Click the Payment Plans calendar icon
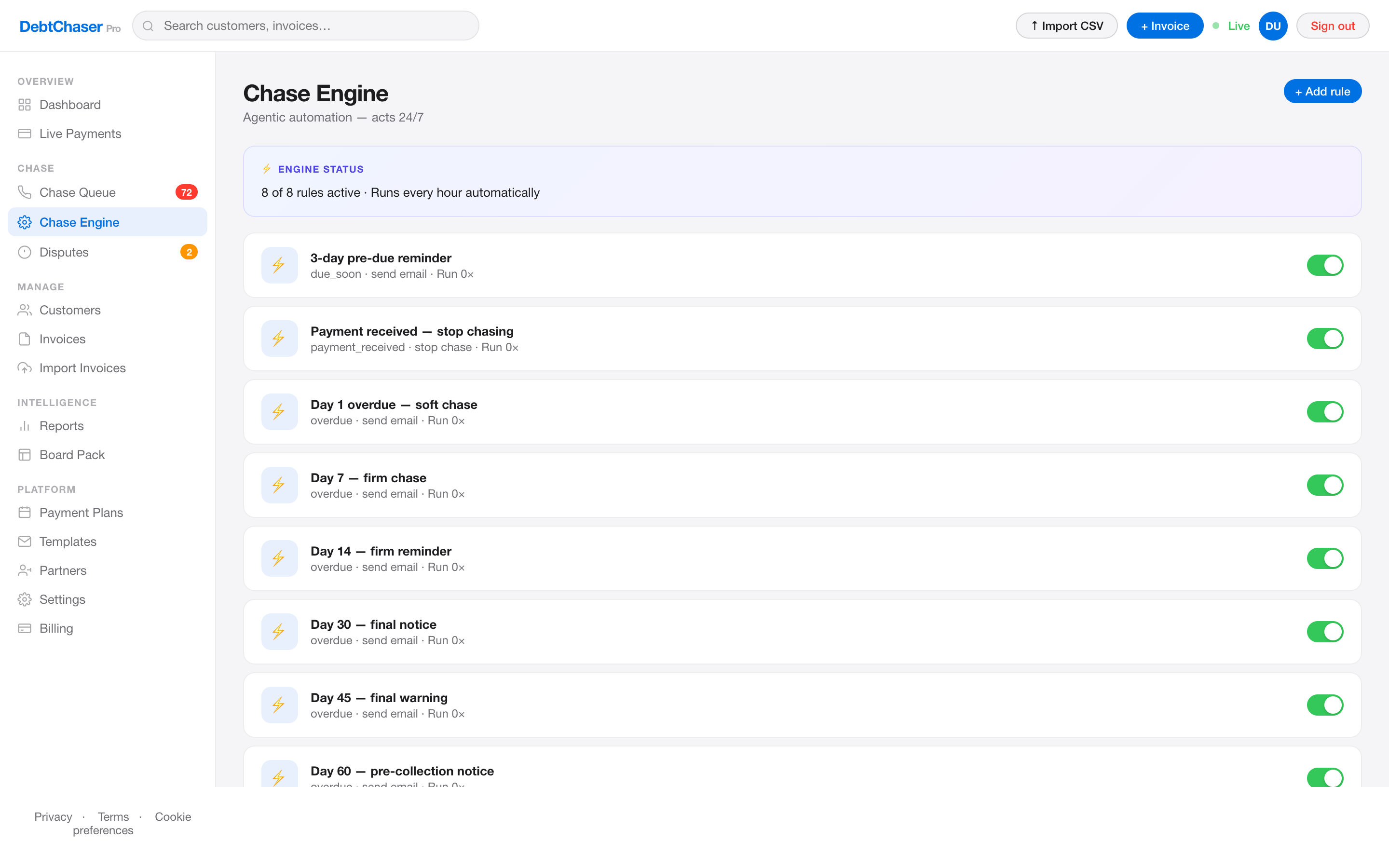Image resolution: width=1389 pixels, height=868 pixels. tap(24, 513)
